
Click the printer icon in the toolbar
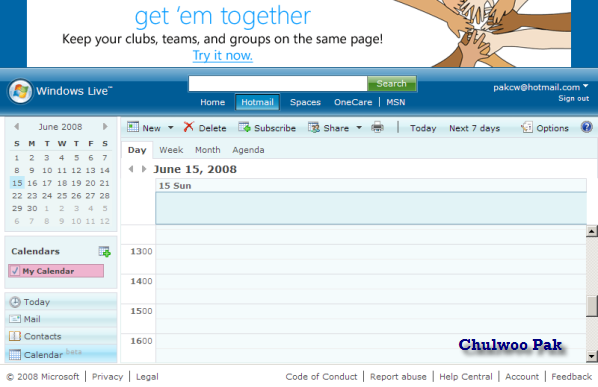click(377, 127)
